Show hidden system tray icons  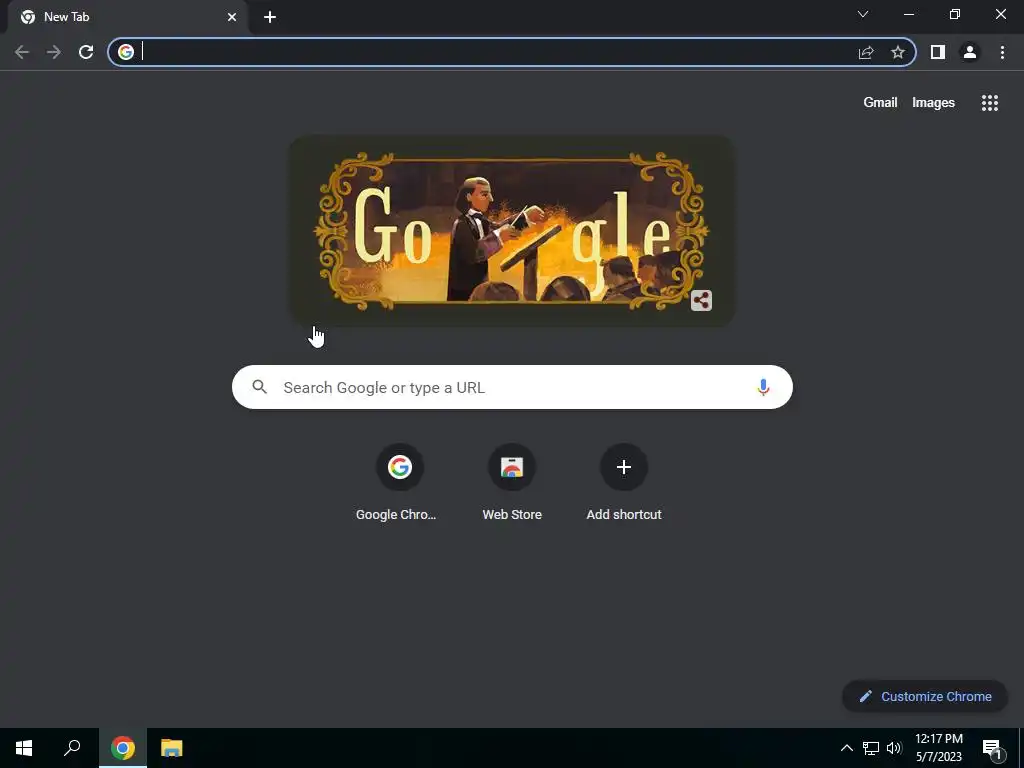[x=846, y=748]
